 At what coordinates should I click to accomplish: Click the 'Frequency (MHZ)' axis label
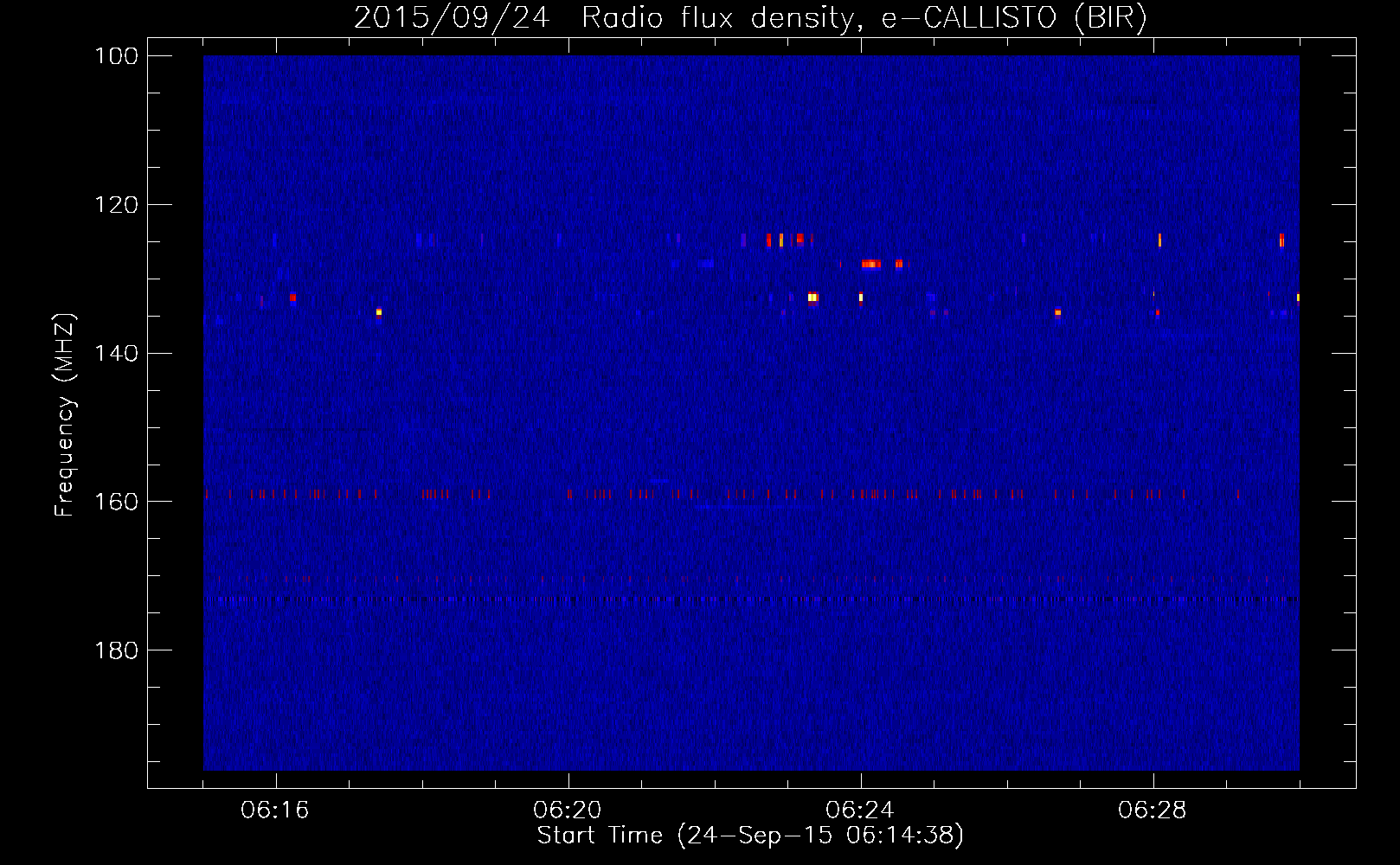[x=65, y=414]
